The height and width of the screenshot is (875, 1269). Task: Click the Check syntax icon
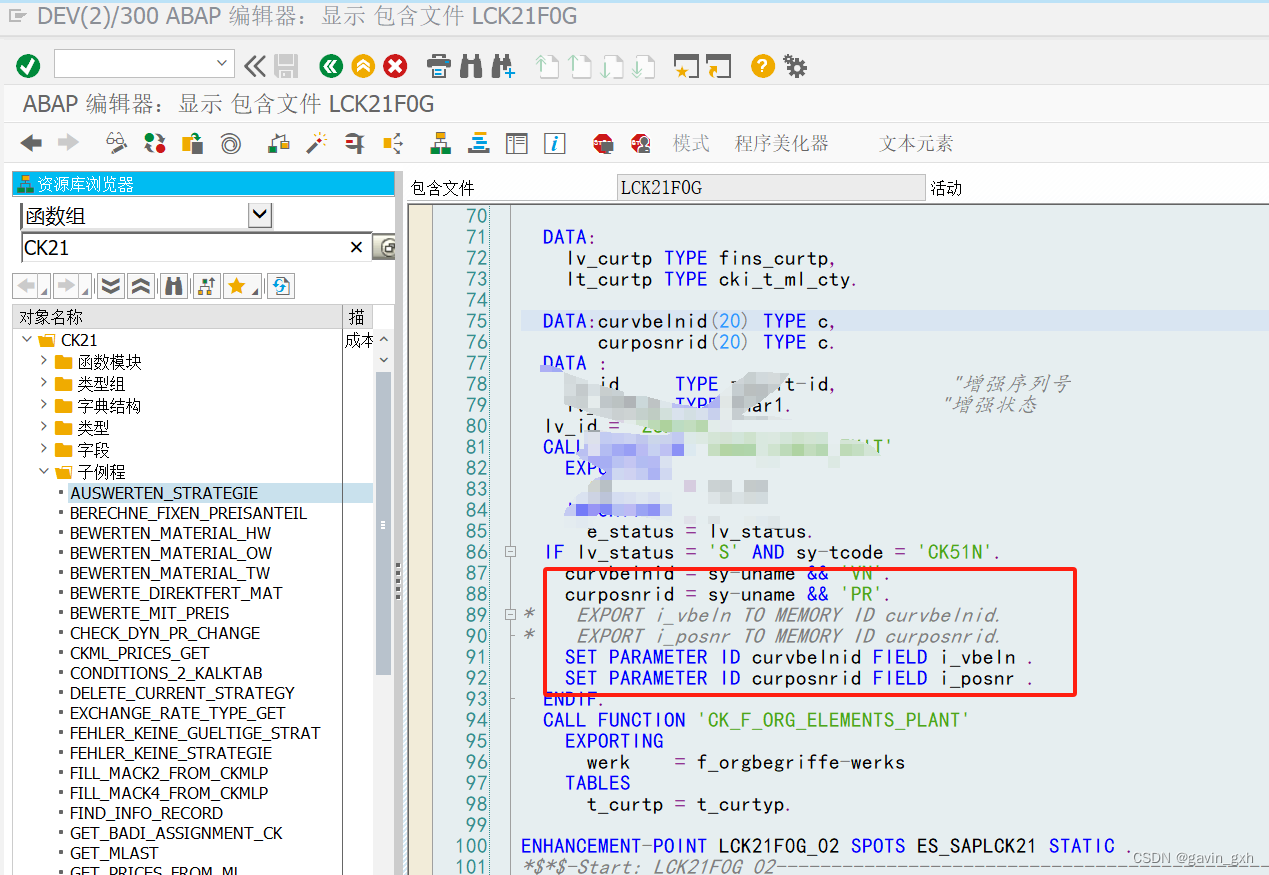click(x=279, y=143)
